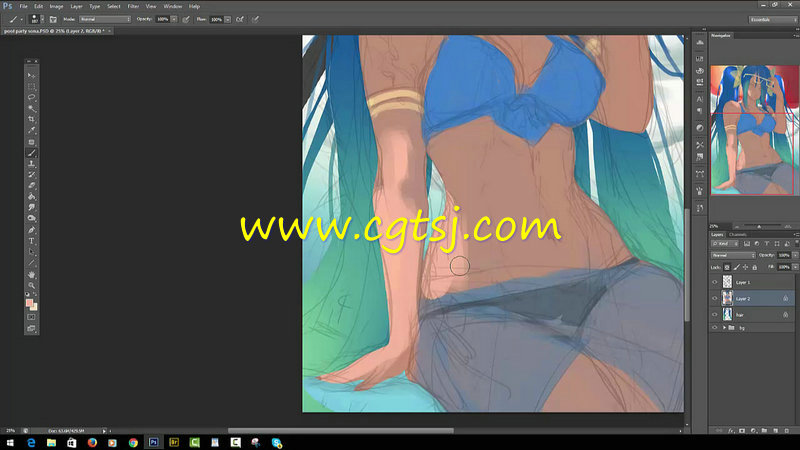Select the Paint Bucket tool
The width and height of the screenshot is (800, 450).
tap(31, 196)
